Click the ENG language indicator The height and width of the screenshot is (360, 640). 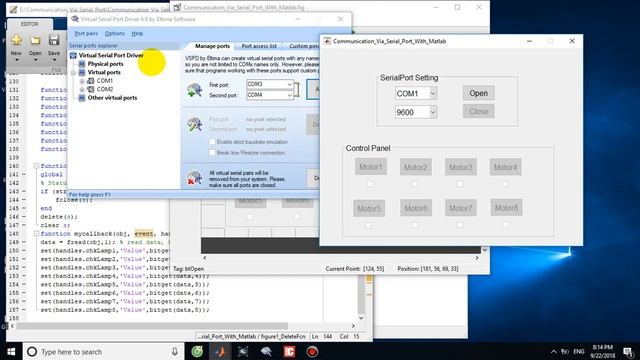tap(579, 351)
